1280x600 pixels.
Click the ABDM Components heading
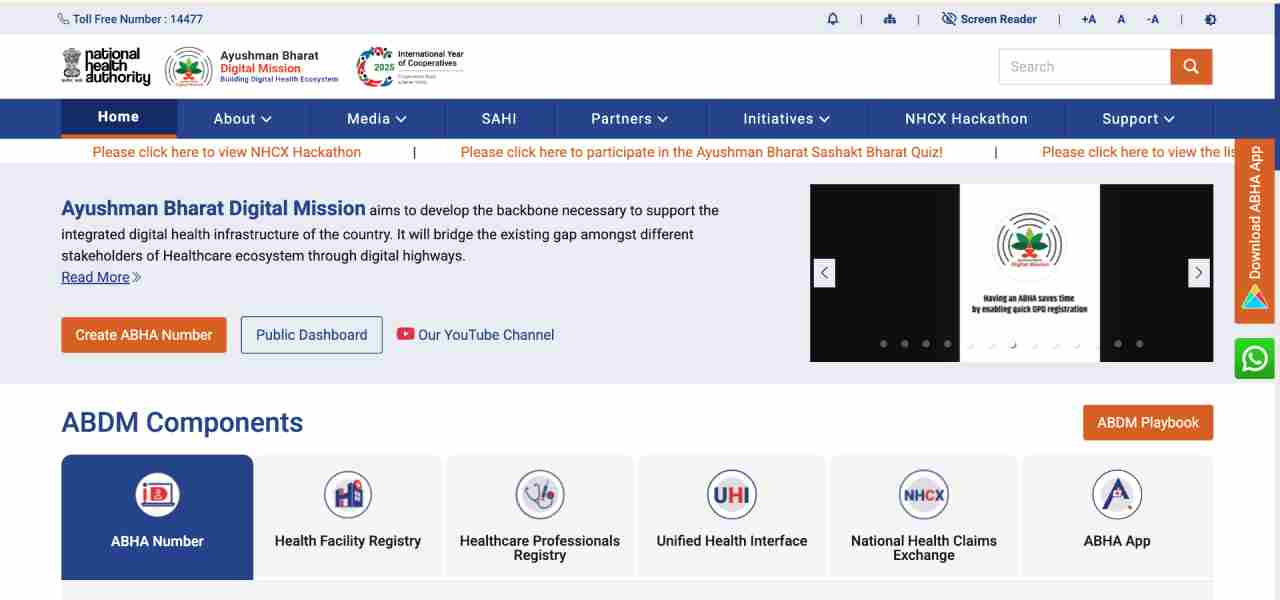click(x=182, y=422)
